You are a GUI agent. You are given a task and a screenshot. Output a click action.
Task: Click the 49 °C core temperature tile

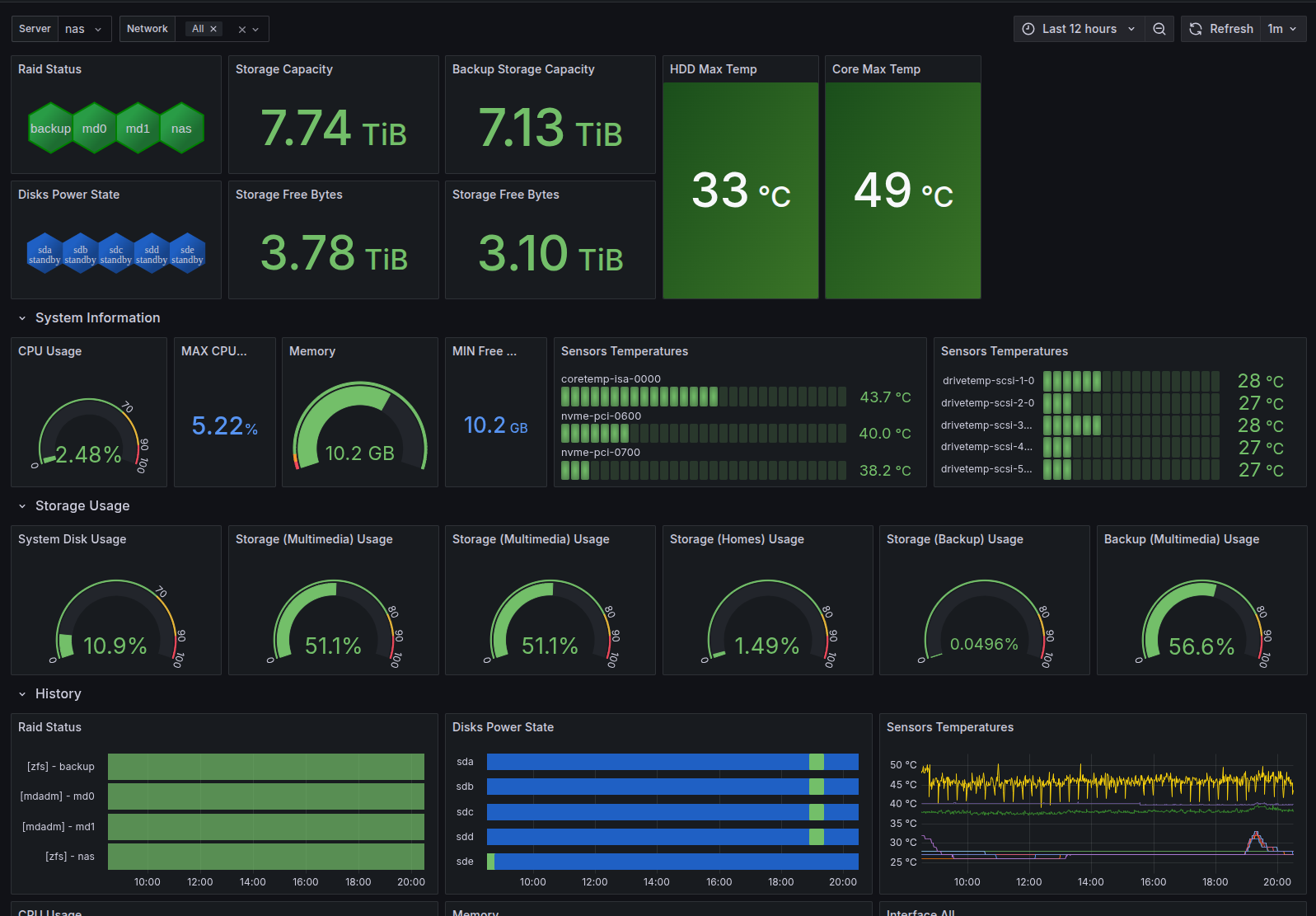[x=903, y=190]
